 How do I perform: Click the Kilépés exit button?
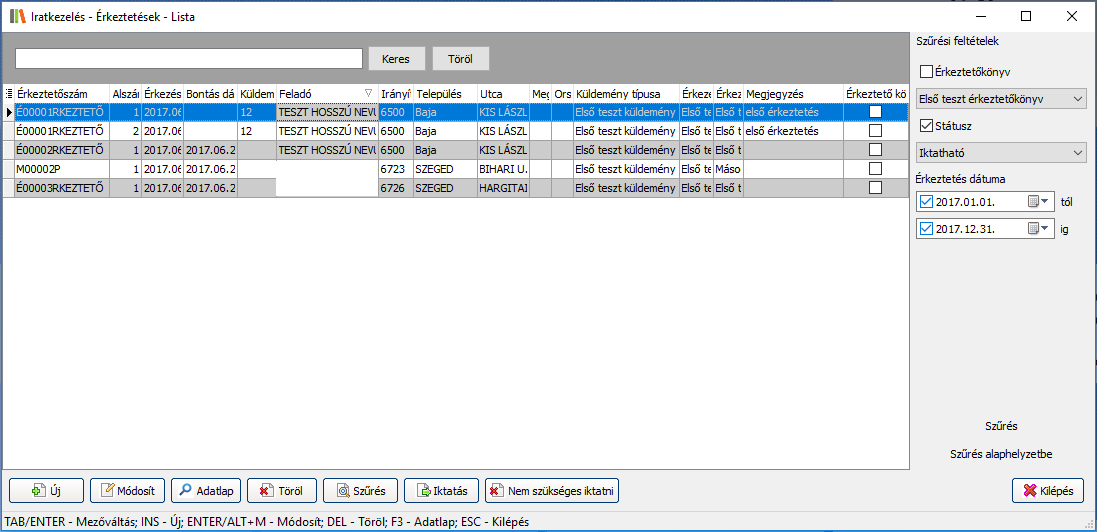(x=1047, y=491)
